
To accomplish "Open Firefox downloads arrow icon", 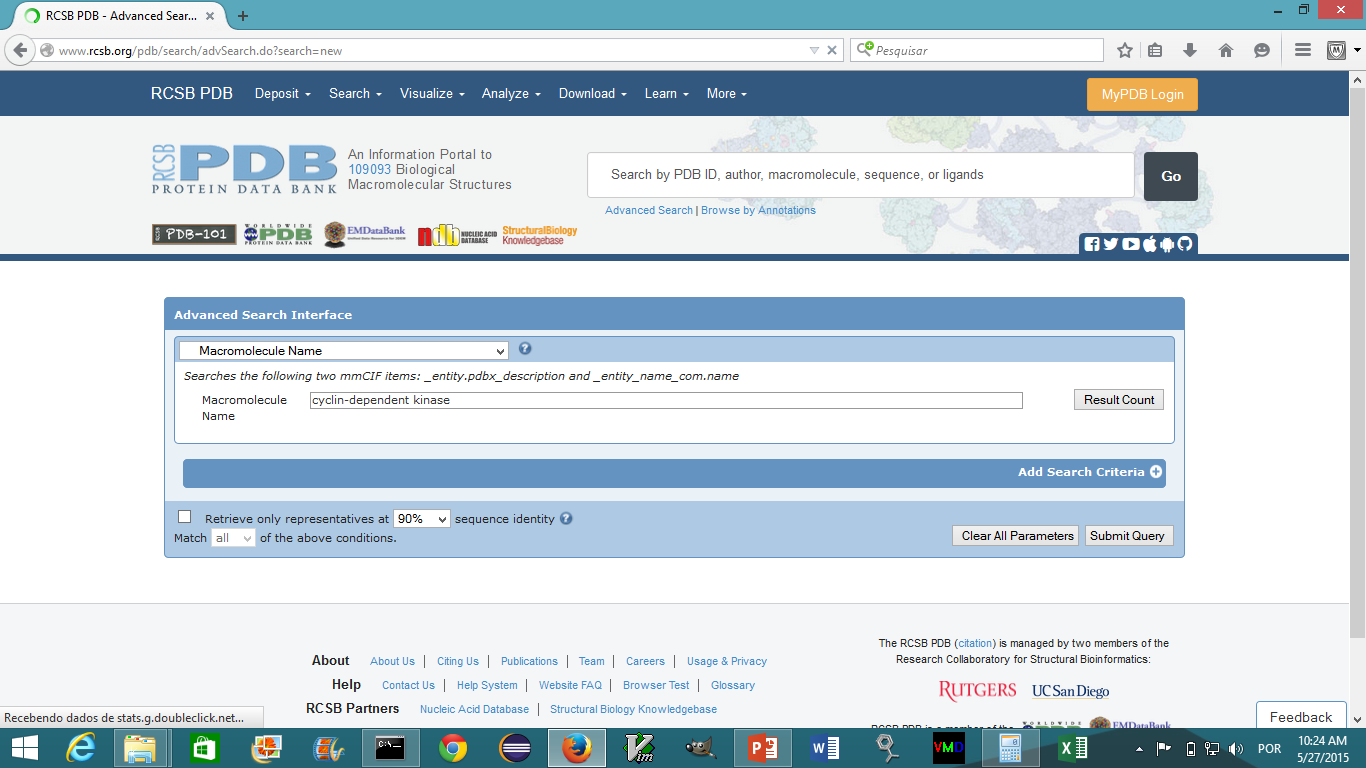I will [1190, 50].
